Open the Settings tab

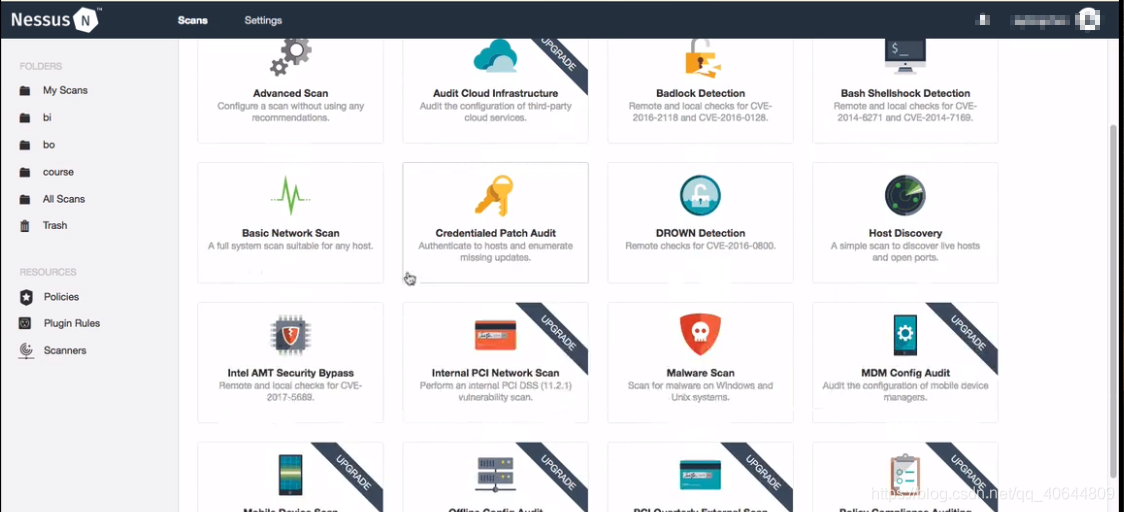263,20
